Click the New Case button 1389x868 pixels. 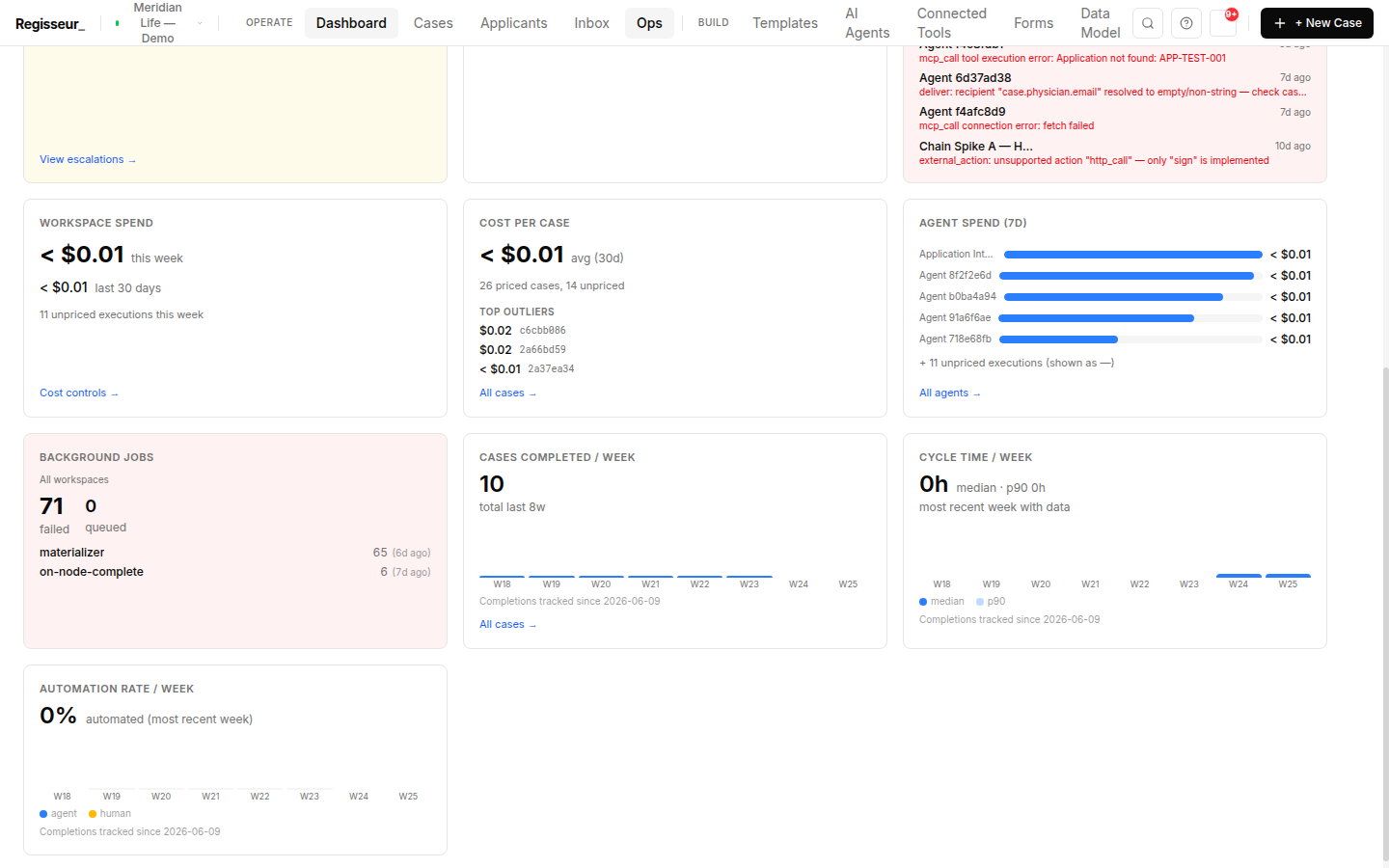(x=1317, y=23)
